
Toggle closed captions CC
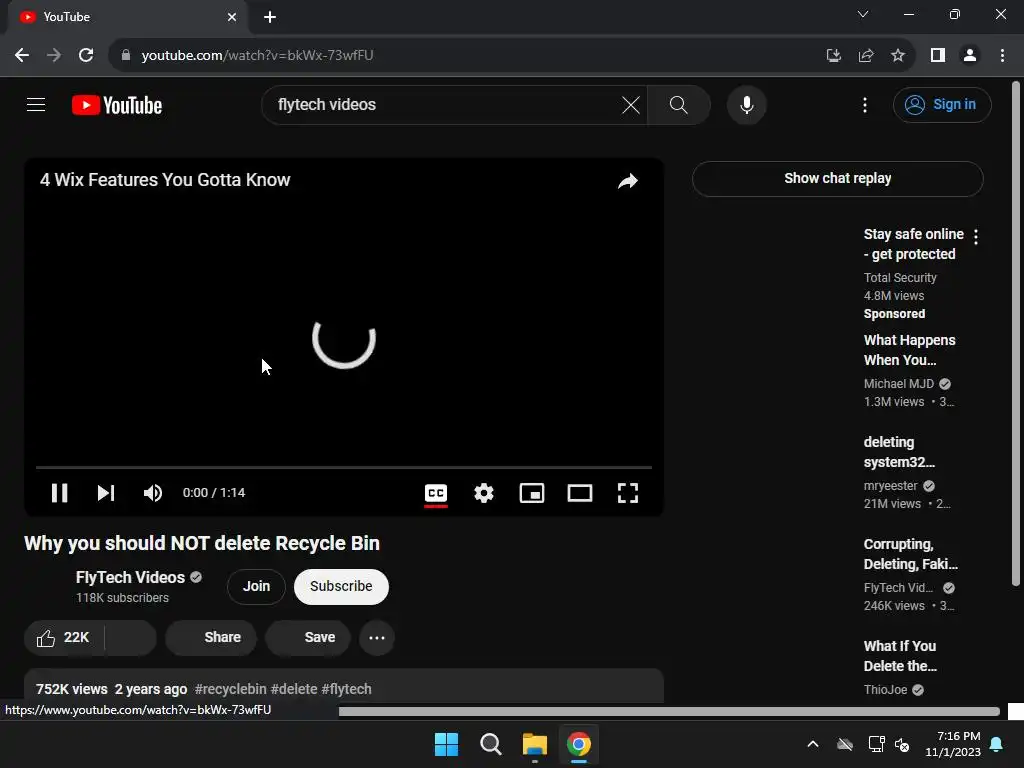coord(436,494)
